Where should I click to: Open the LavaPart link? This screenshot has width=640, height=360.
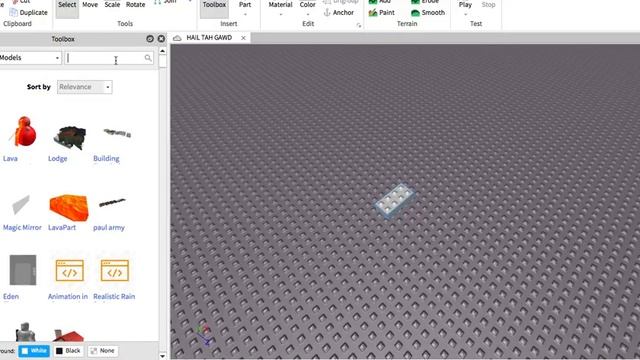(62, 227)
